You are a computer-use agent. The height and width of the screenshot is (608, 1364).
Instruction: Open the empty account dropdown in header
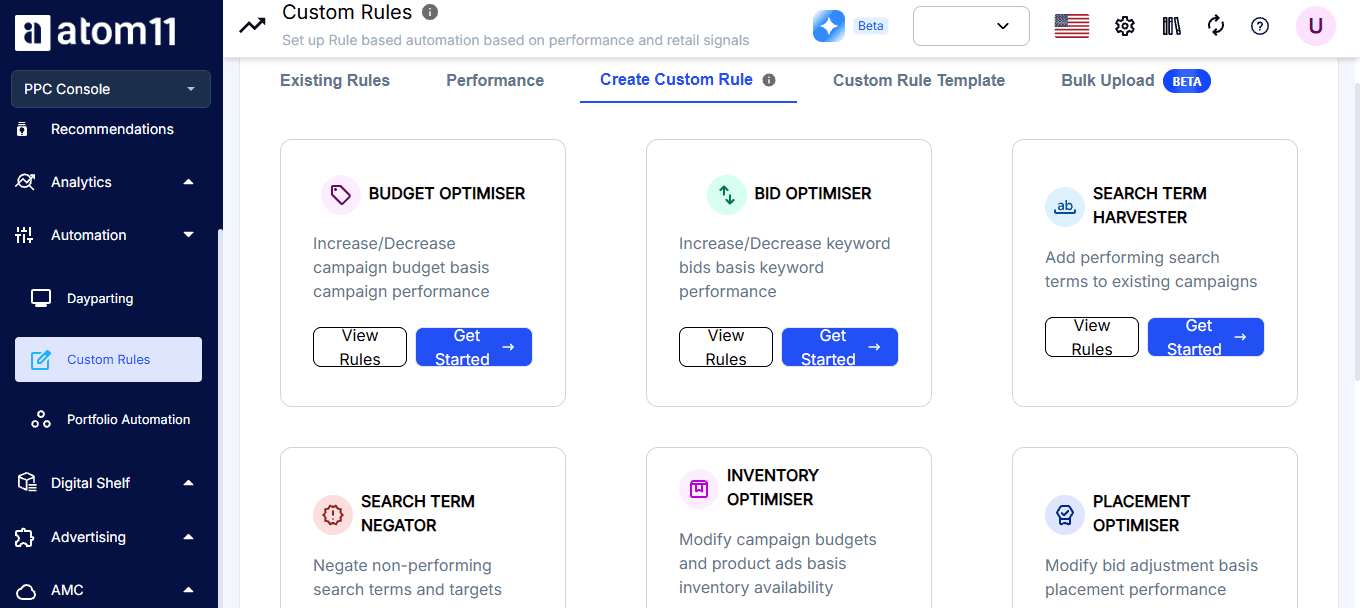pos(971,26)
